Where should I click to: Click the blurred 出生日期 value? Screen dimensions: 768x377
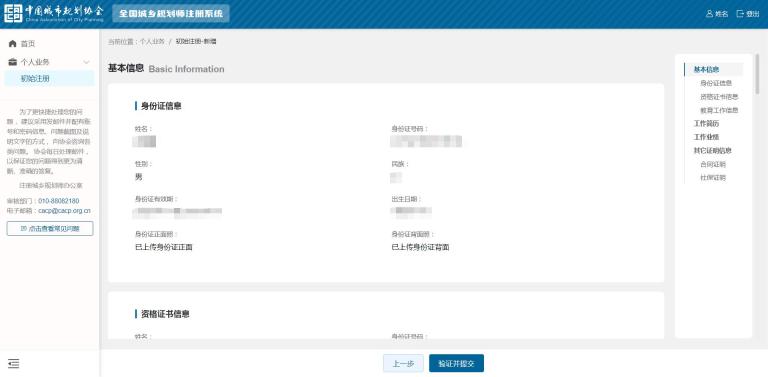tap(411, 212)
